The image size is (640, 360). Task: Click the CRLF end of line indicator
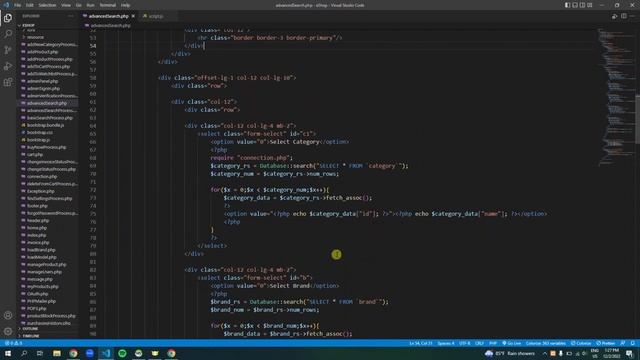tap(479, 343)
